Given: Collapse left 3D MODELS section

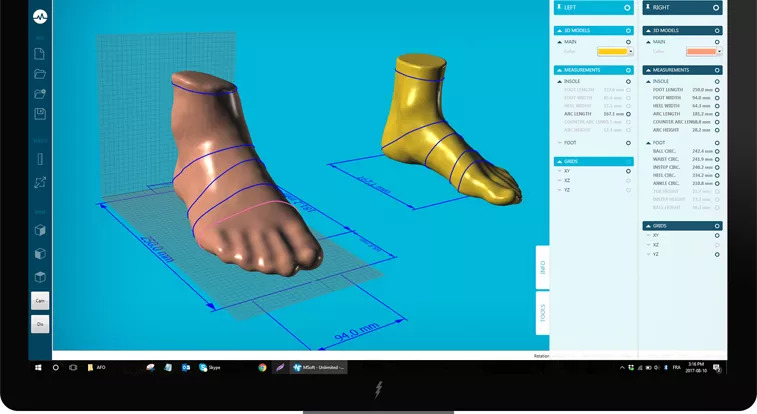Looking at the screenshot, I should pyautogui.click(x=560, y=30).
